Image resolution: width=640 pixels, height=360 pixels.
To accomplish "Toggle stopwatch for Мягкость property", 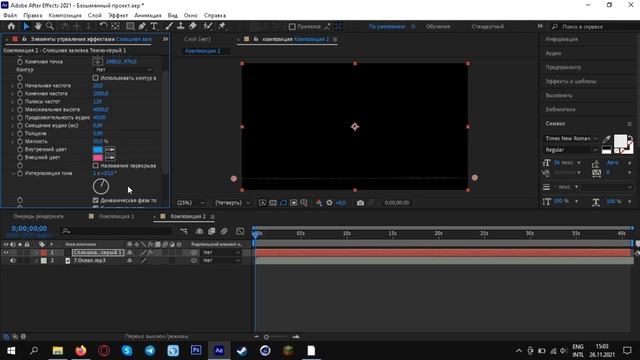I will click(x=20, y=141).
